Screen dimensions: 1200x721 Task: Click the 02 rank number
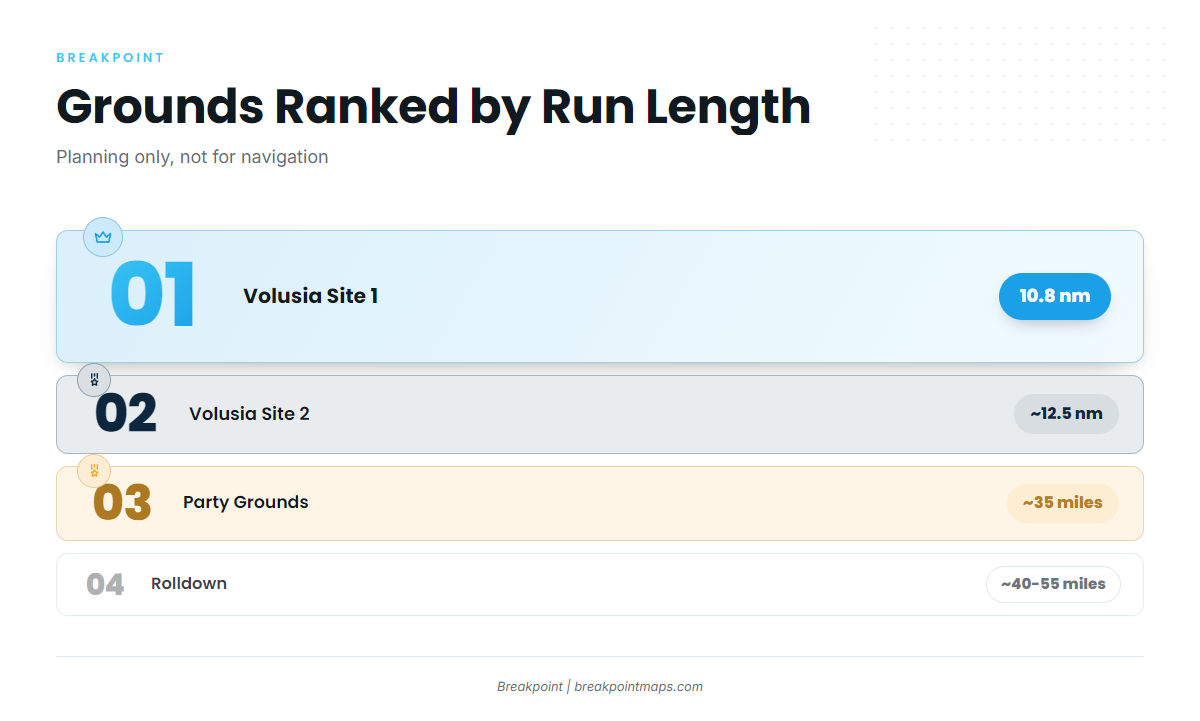click(126, 414)
